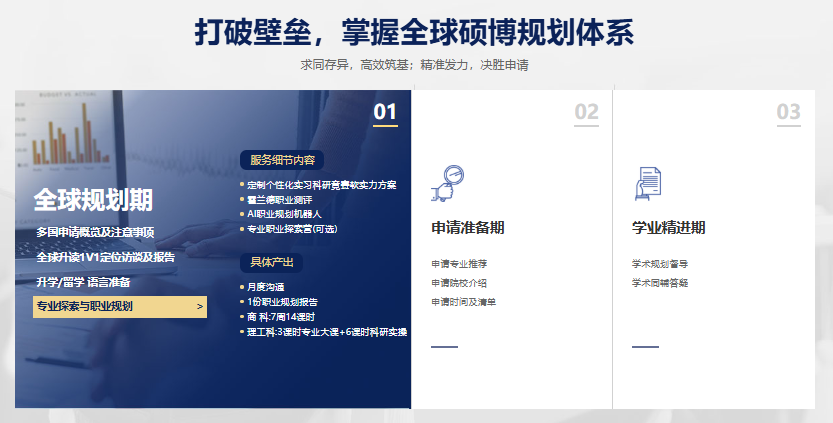Open the 01 panel number tab

coord(385,113)
